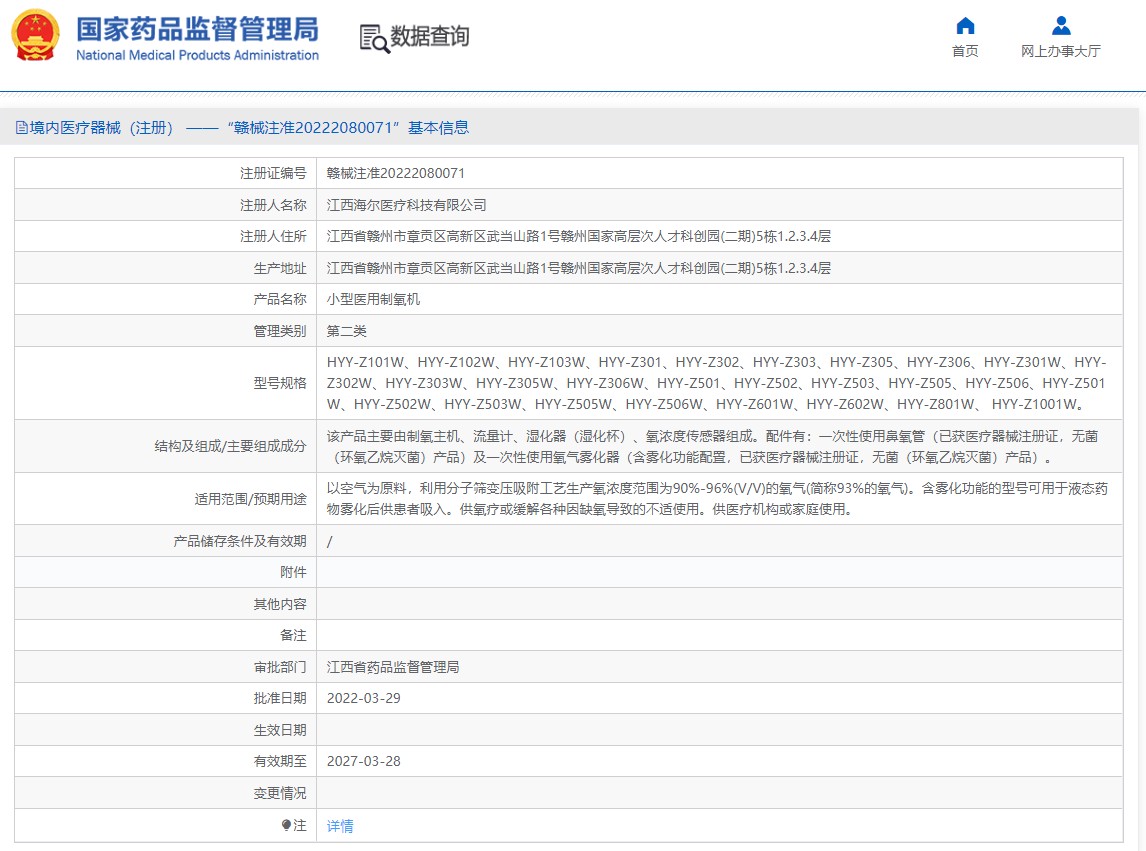Click the 有效期至 label
This screenshot has width=1146, height=851.
point(280,761)
